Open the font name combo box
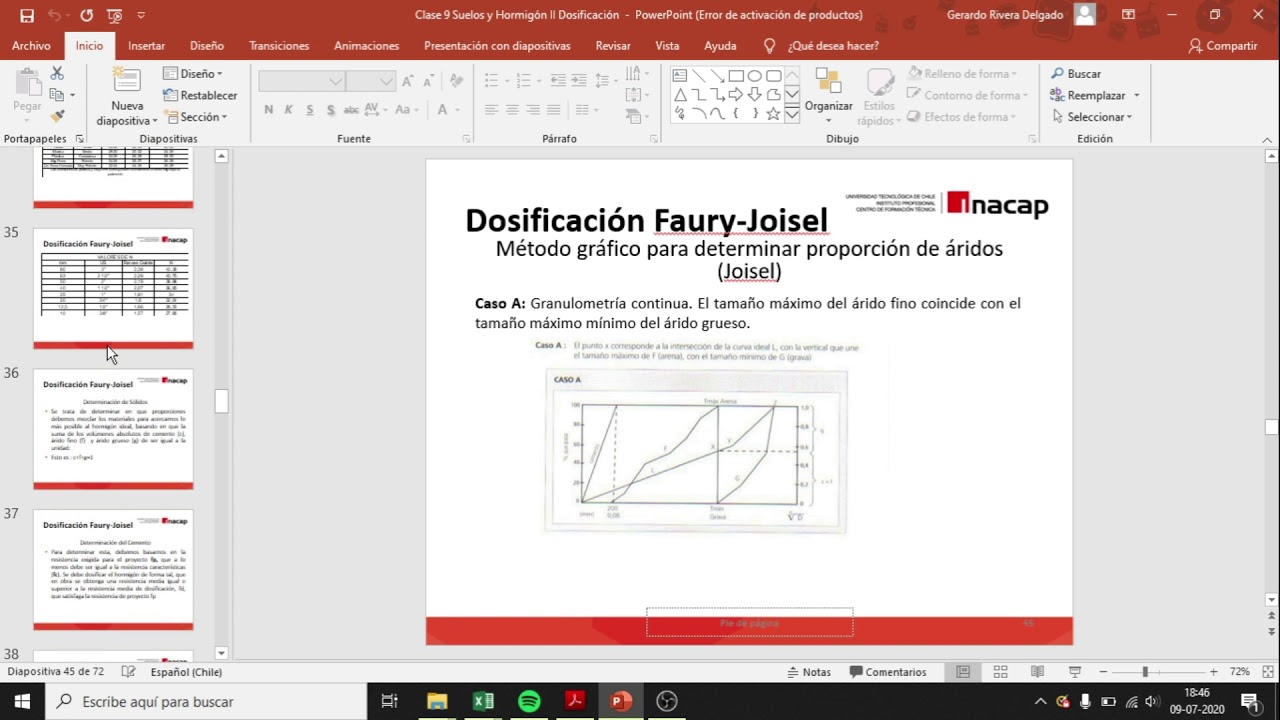The image size is (1280, 720). point(302,81)
